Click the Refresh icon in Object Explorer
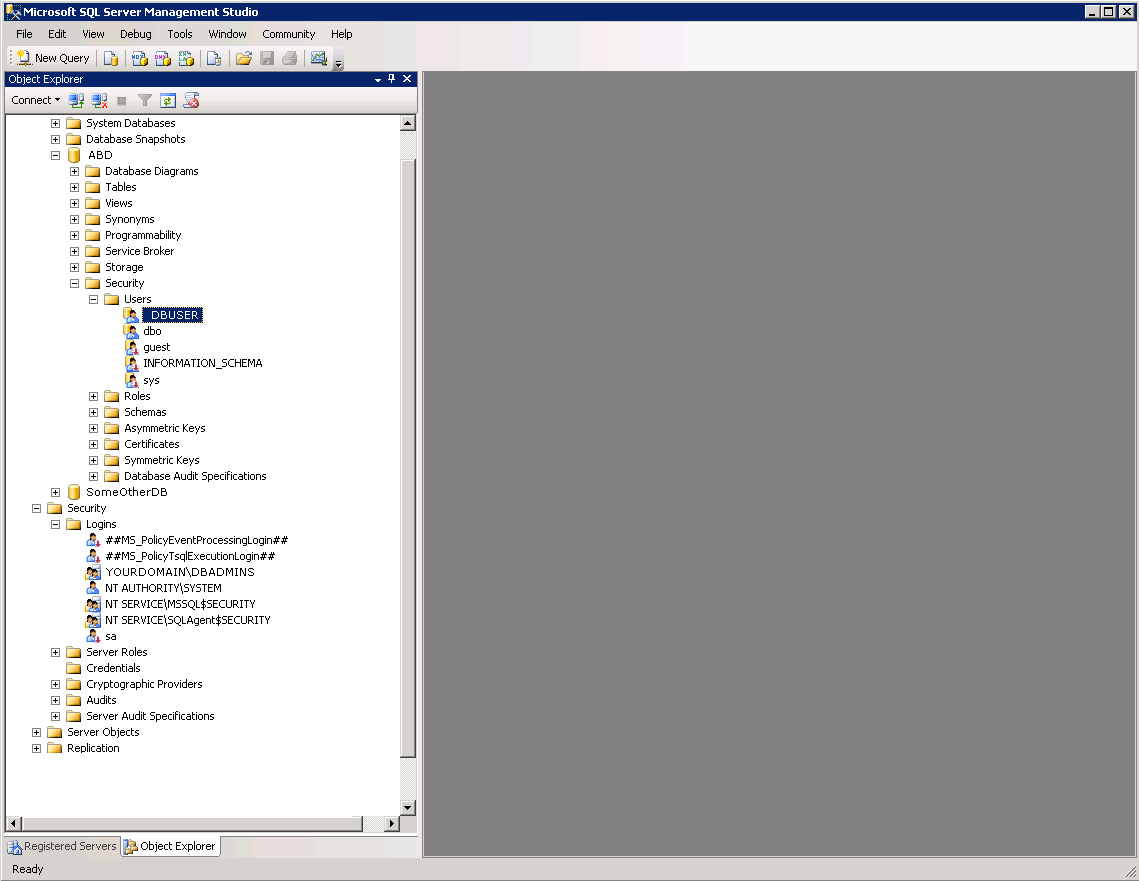This screenshot has height=881, width=1139. (168, 100)
